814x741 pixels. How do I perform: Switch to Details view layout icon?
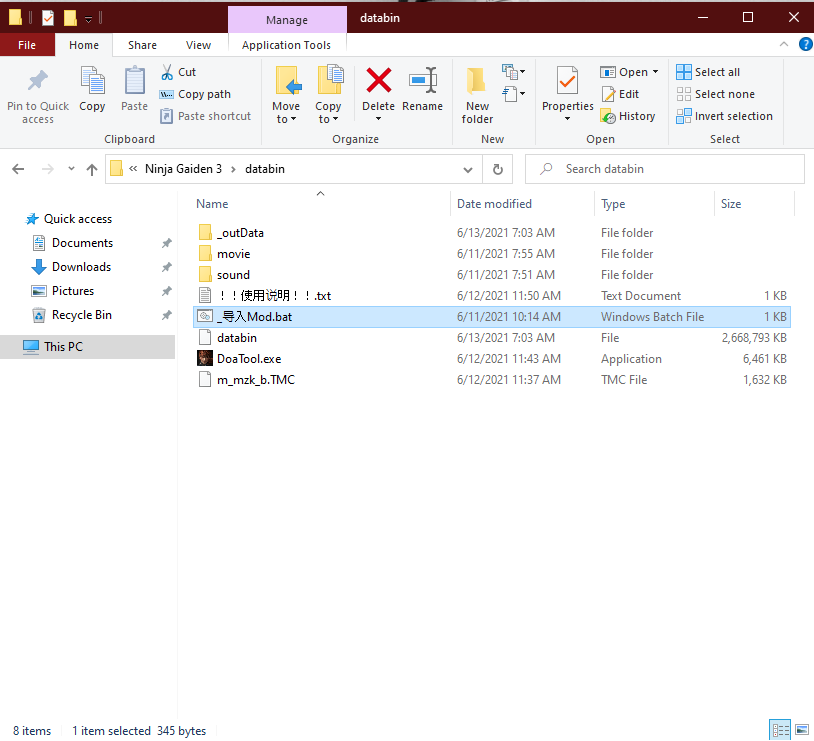780,730
